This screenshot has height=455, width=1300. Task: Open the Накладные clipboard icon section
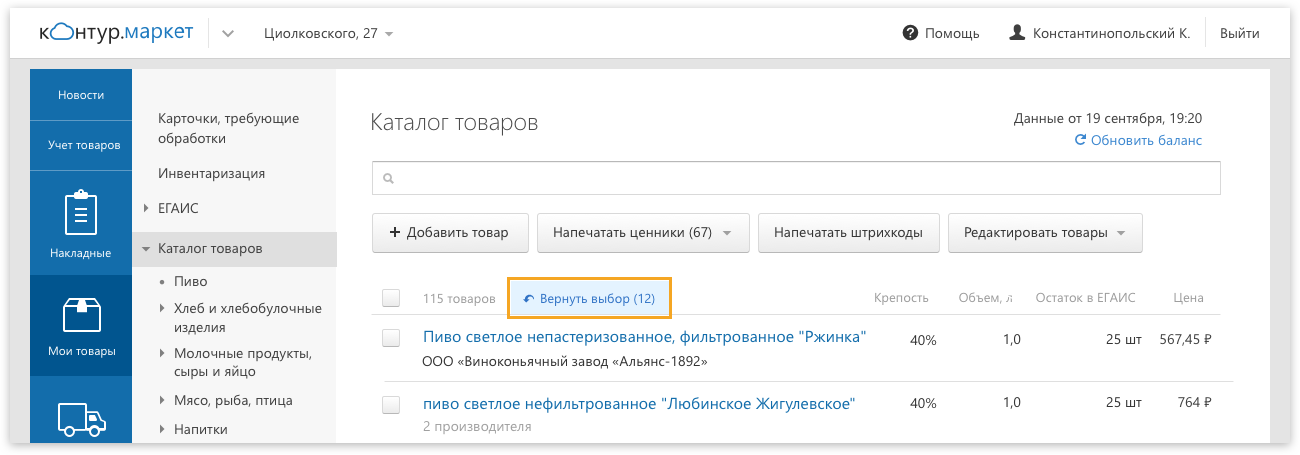pos(80,215)
